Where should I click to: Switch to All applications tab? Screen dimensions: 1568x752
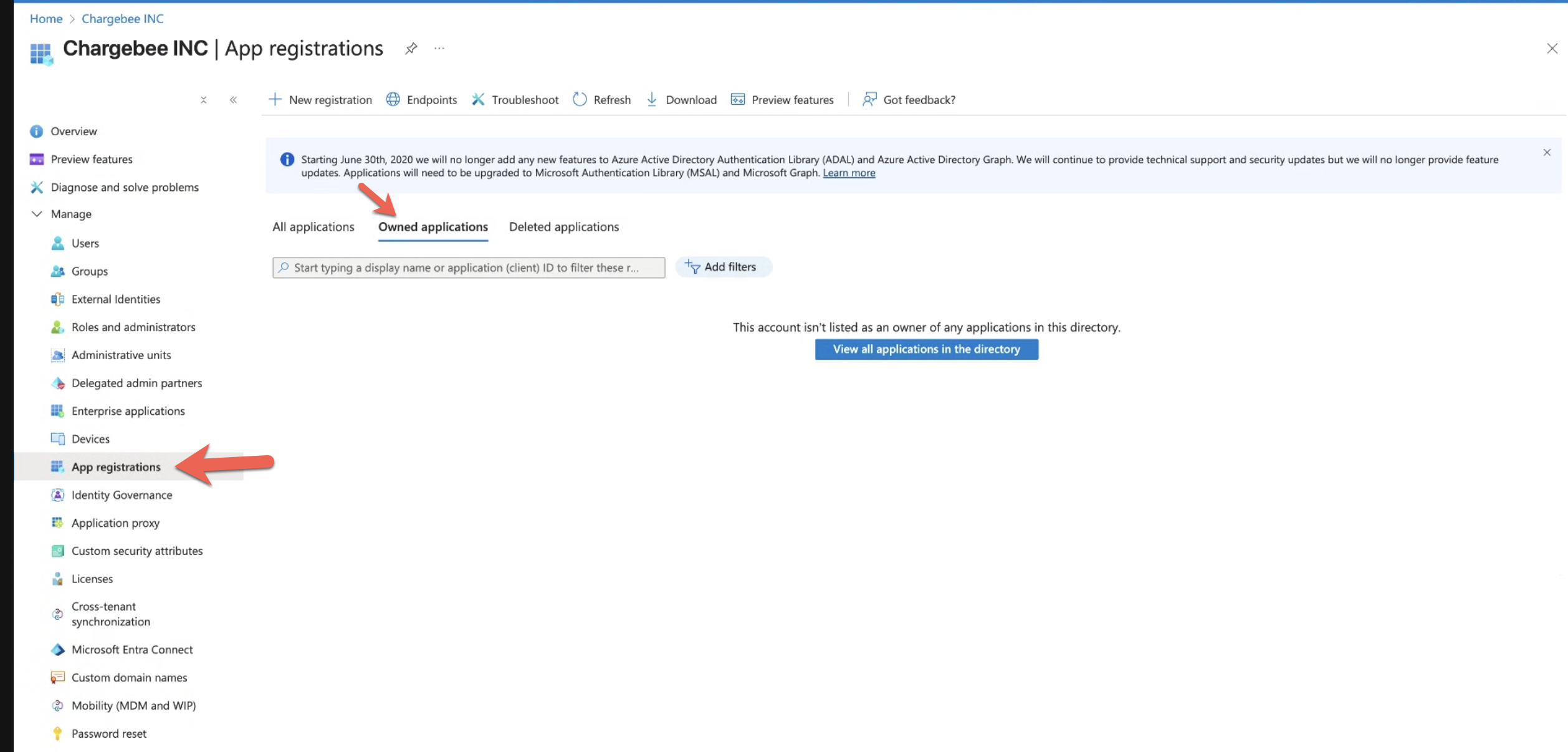click(313, 227)
